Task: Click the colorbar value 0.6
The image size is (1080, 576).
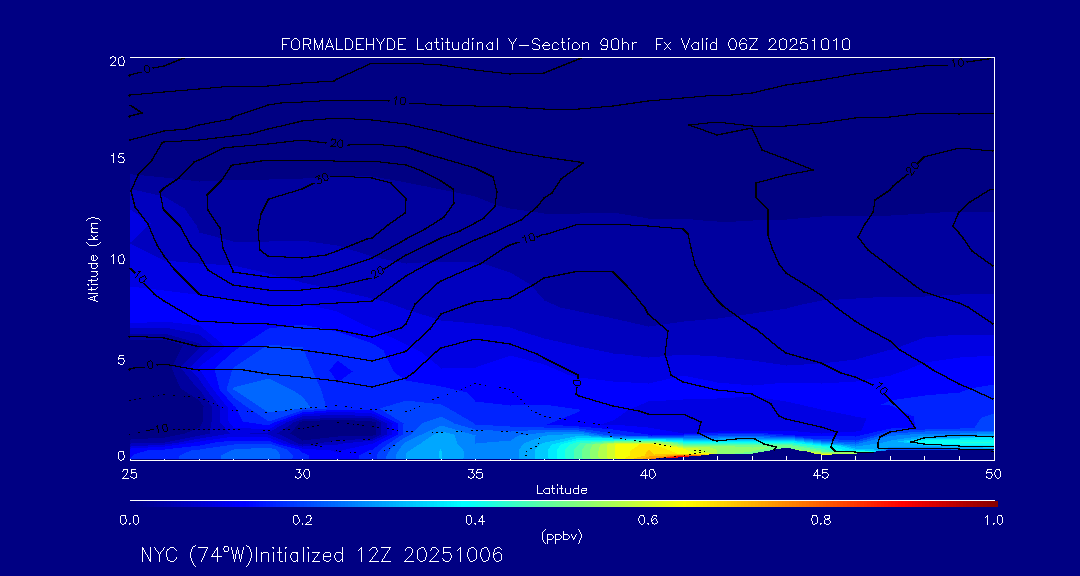Action: 648,520
